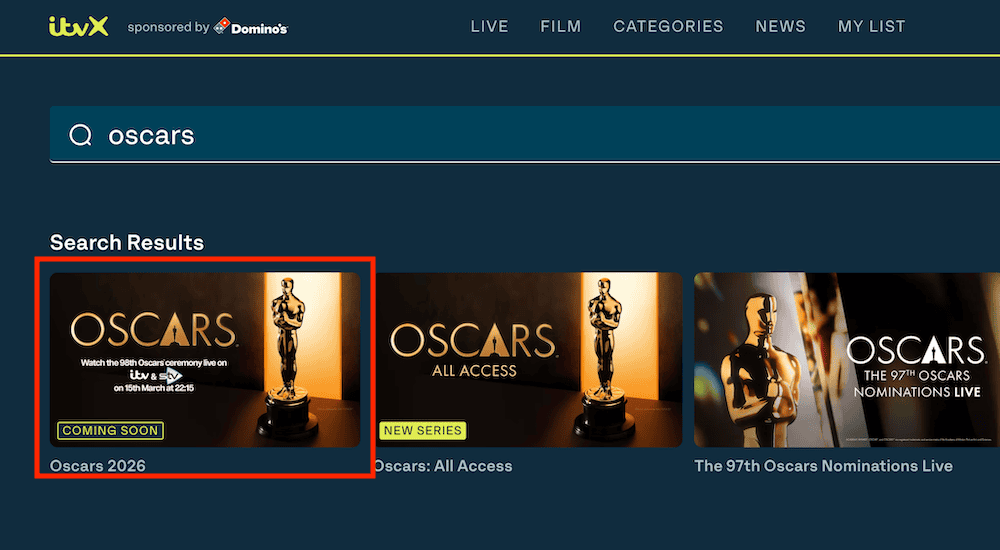Viewport: 1000px width, 550px height.
Task: Go to the FILM section
Action: coord(560,27)
